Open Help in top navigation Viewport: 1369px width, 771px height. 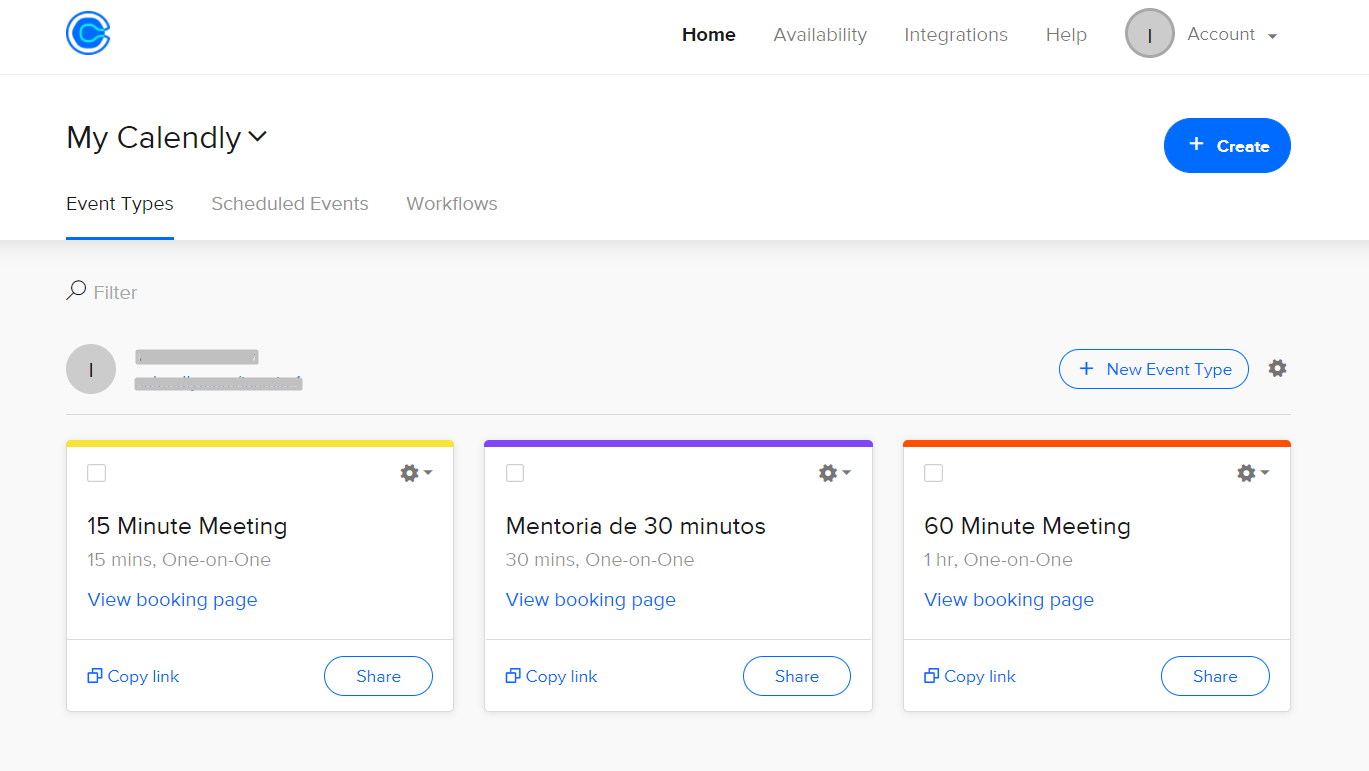coord(1066,34)
